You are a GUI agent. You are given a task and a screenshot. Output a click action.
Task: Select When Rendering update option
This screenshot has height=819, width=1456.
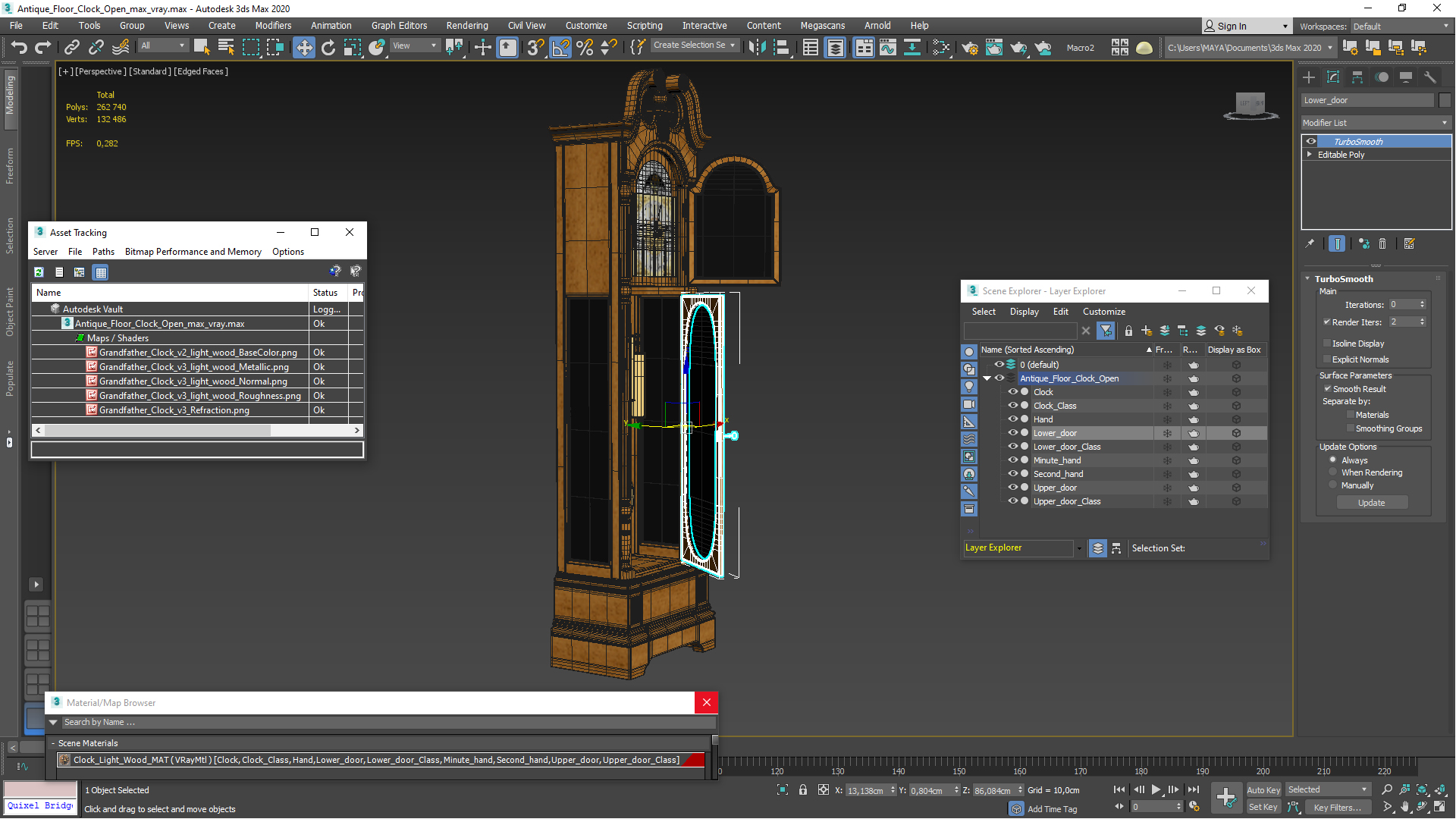(x=1333, y=472)
